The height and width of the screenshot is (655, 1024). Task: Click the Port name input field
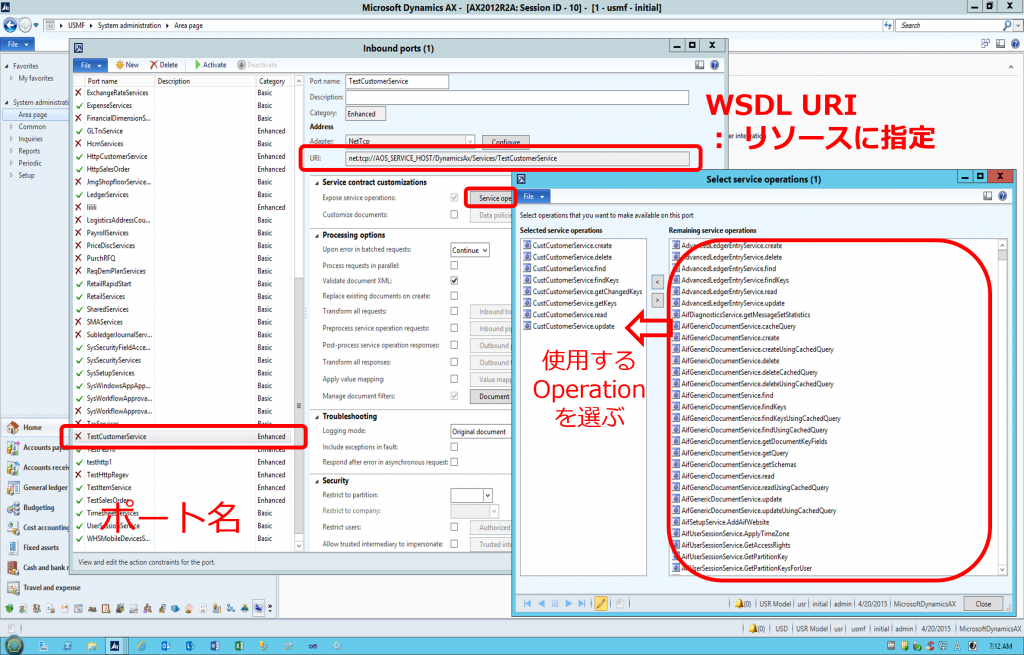[396, 81]
